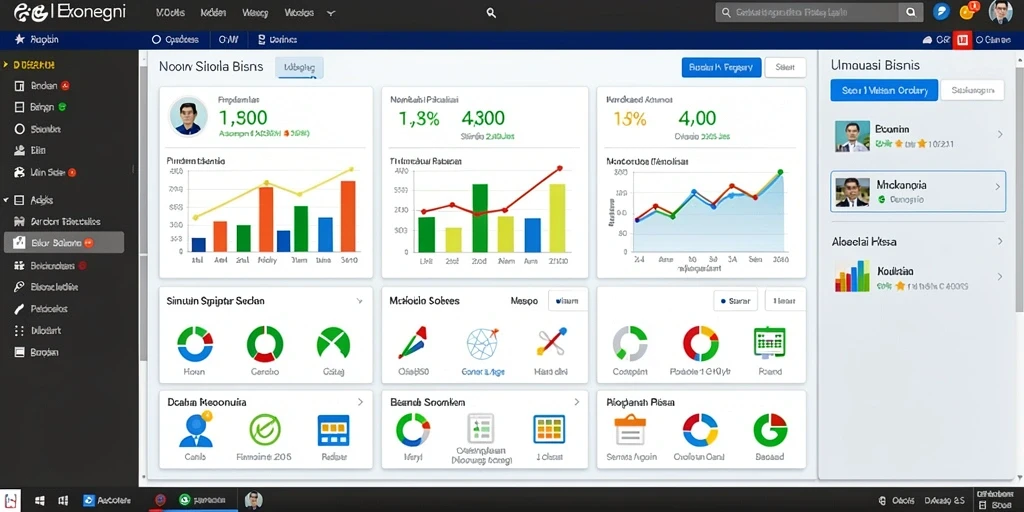Expand the Simuin Spiptar Sedan panel chevron
This screenshot has height=512, width=1024.
point(359,301)
